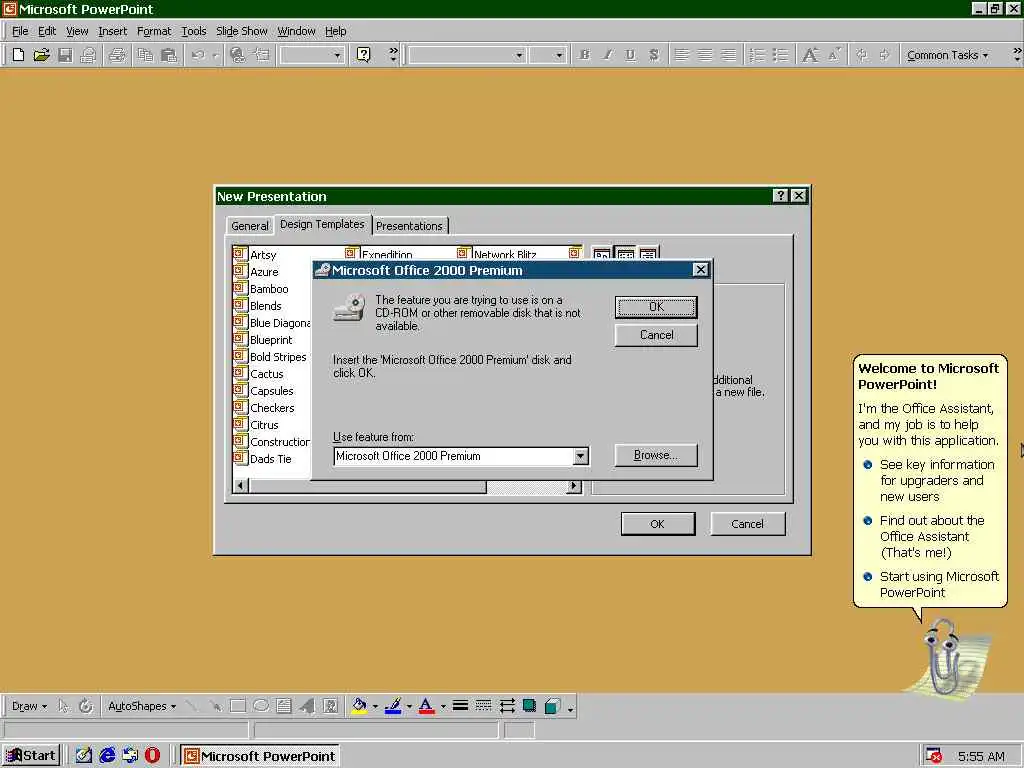Open Fill Color dropdown arrow
Screen dimensions: 1024x768
click(375, 706)
